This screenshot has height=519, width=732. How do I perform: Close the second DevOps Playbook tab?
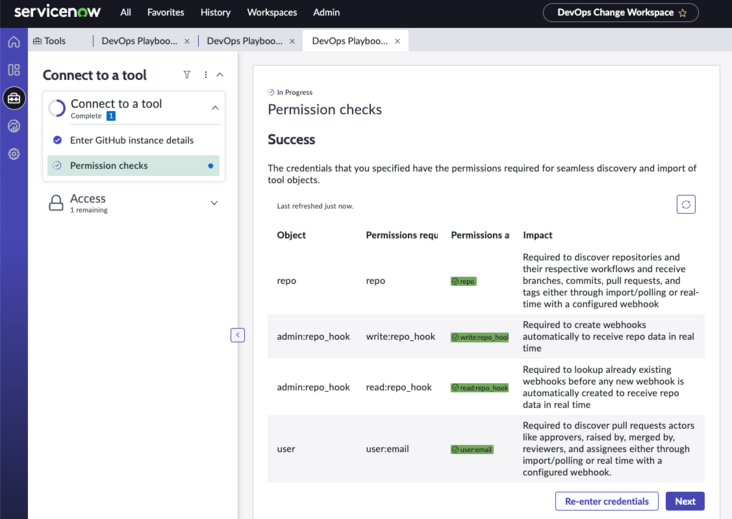(292, 41)
